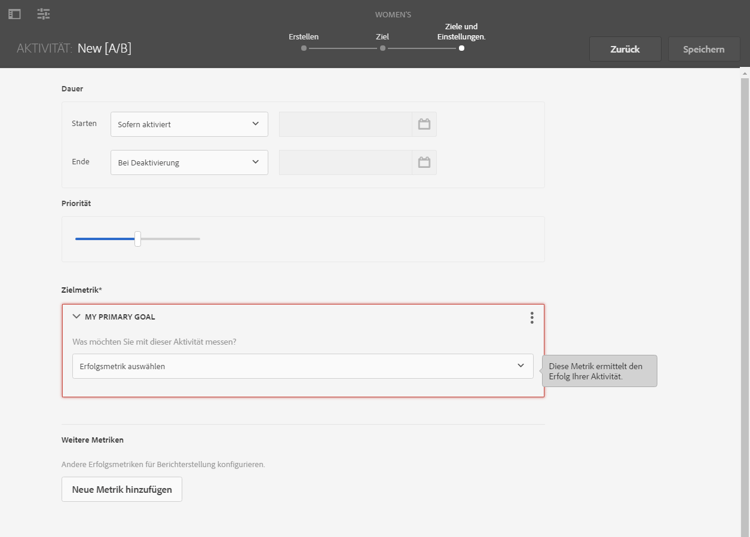Click the 'Dauer' heading
This screenshot has height=537, width=750.
pos(72,88)
